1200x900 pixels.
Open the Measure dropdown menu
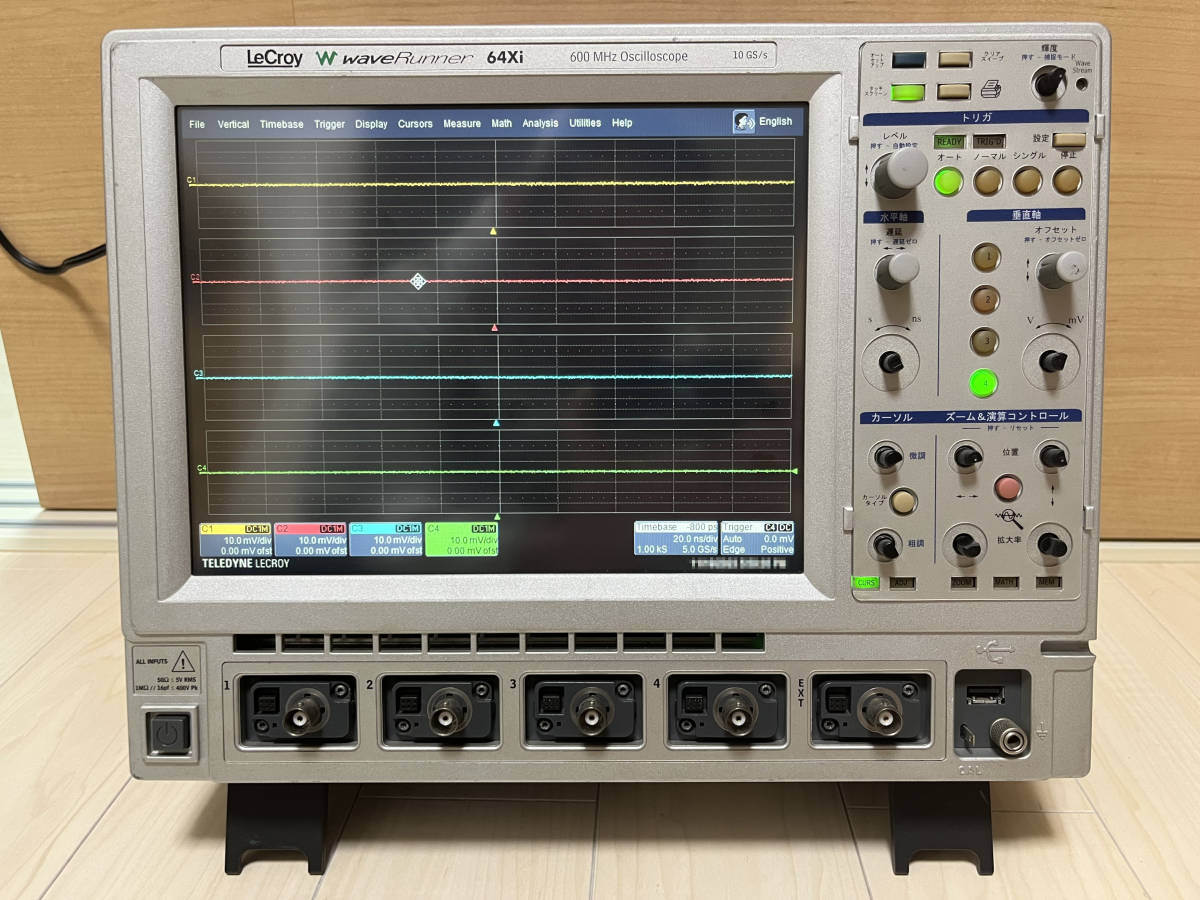[x=462, y=123]
